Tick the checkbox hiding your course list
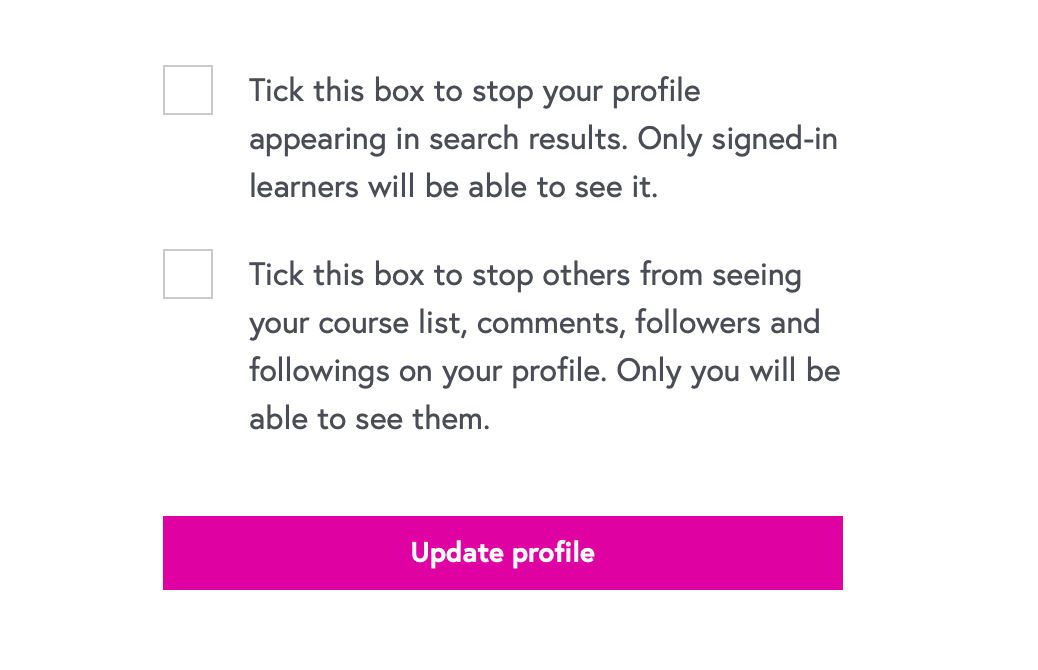 pyautogui.click(x=188, y=274)
